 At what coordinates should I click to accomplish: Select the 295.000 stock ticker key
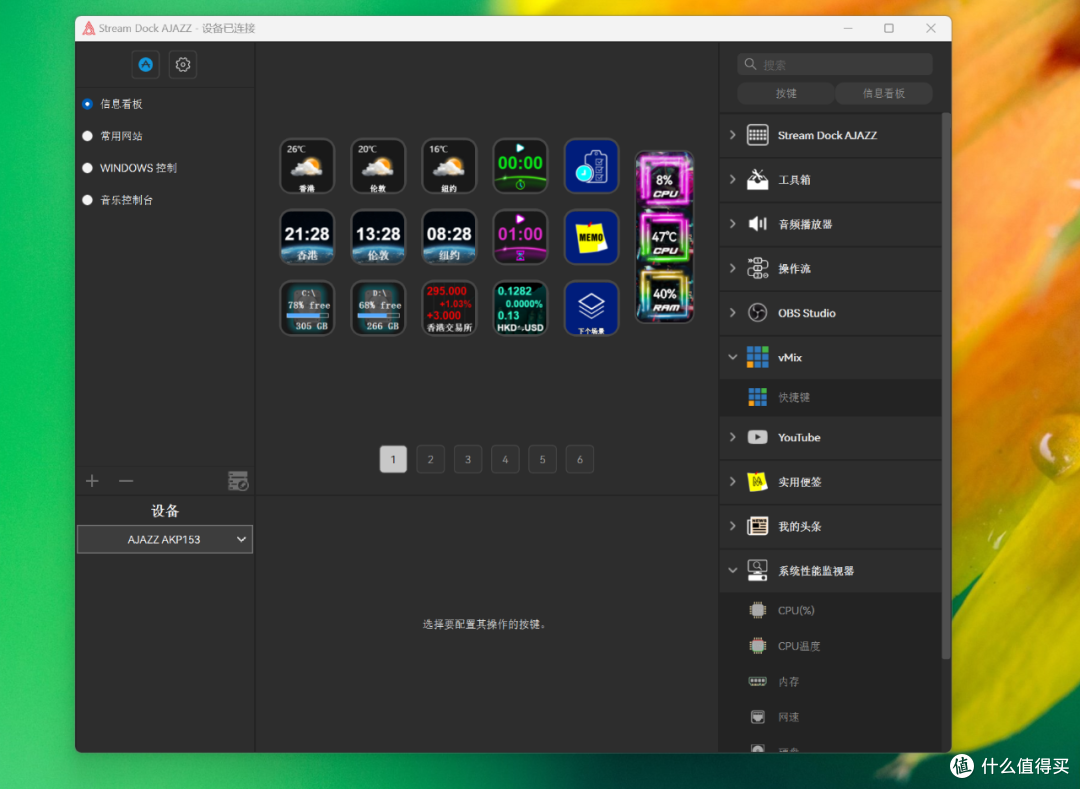click(449, 308)
